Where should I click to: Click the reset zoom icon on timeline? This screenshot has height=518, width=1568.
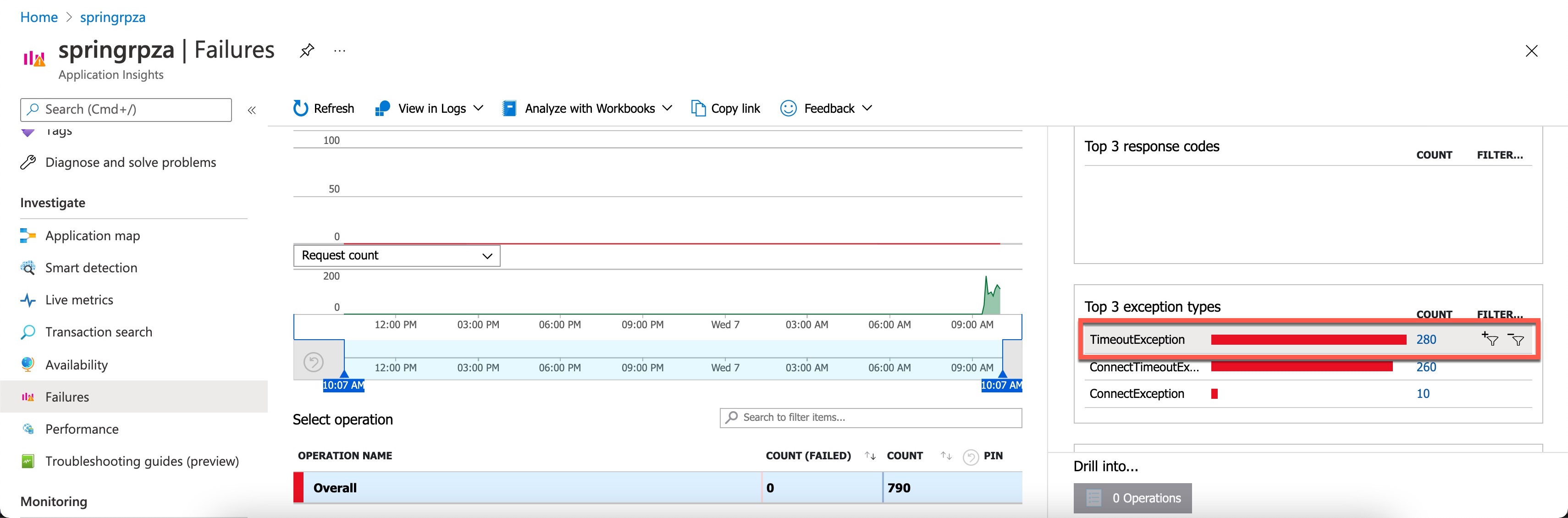tap(314, 362)
